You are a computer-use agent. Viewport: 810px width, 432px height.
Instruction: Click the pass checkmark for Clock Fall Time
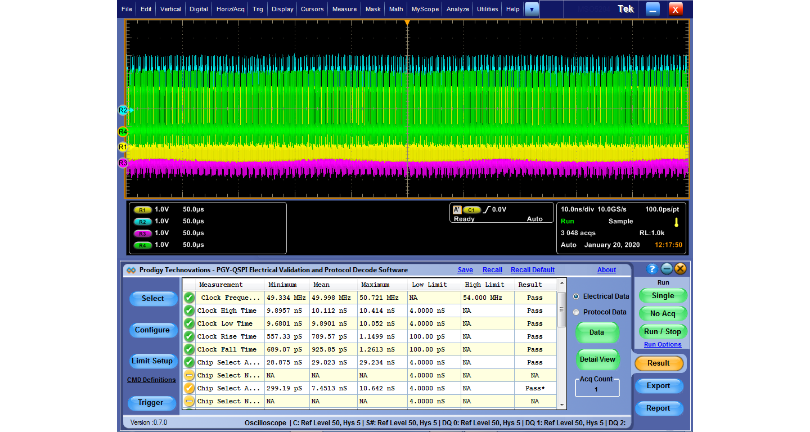[189, 349]
